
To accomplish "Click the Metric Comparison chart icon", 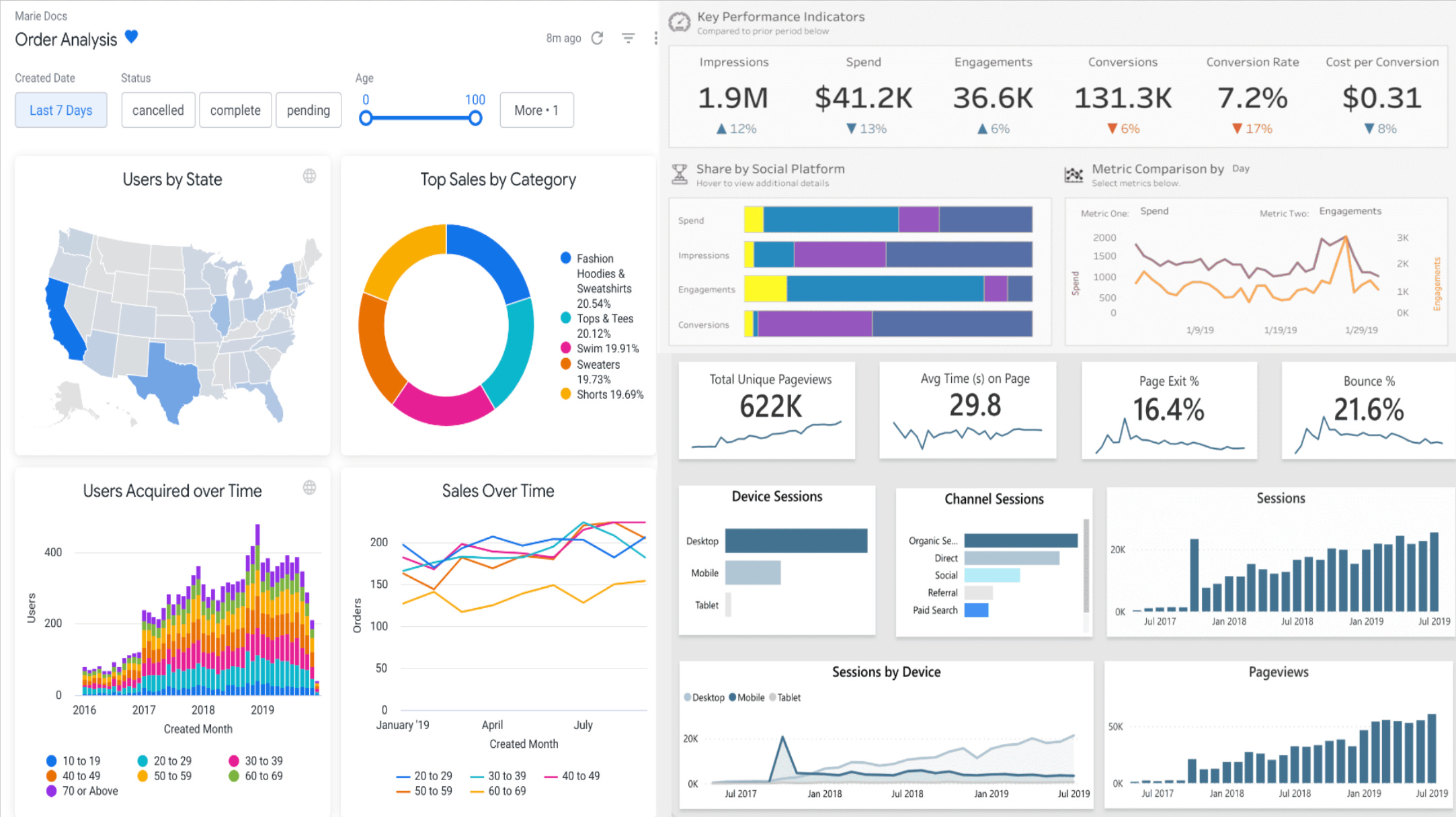I will [x=1074, y=175].
